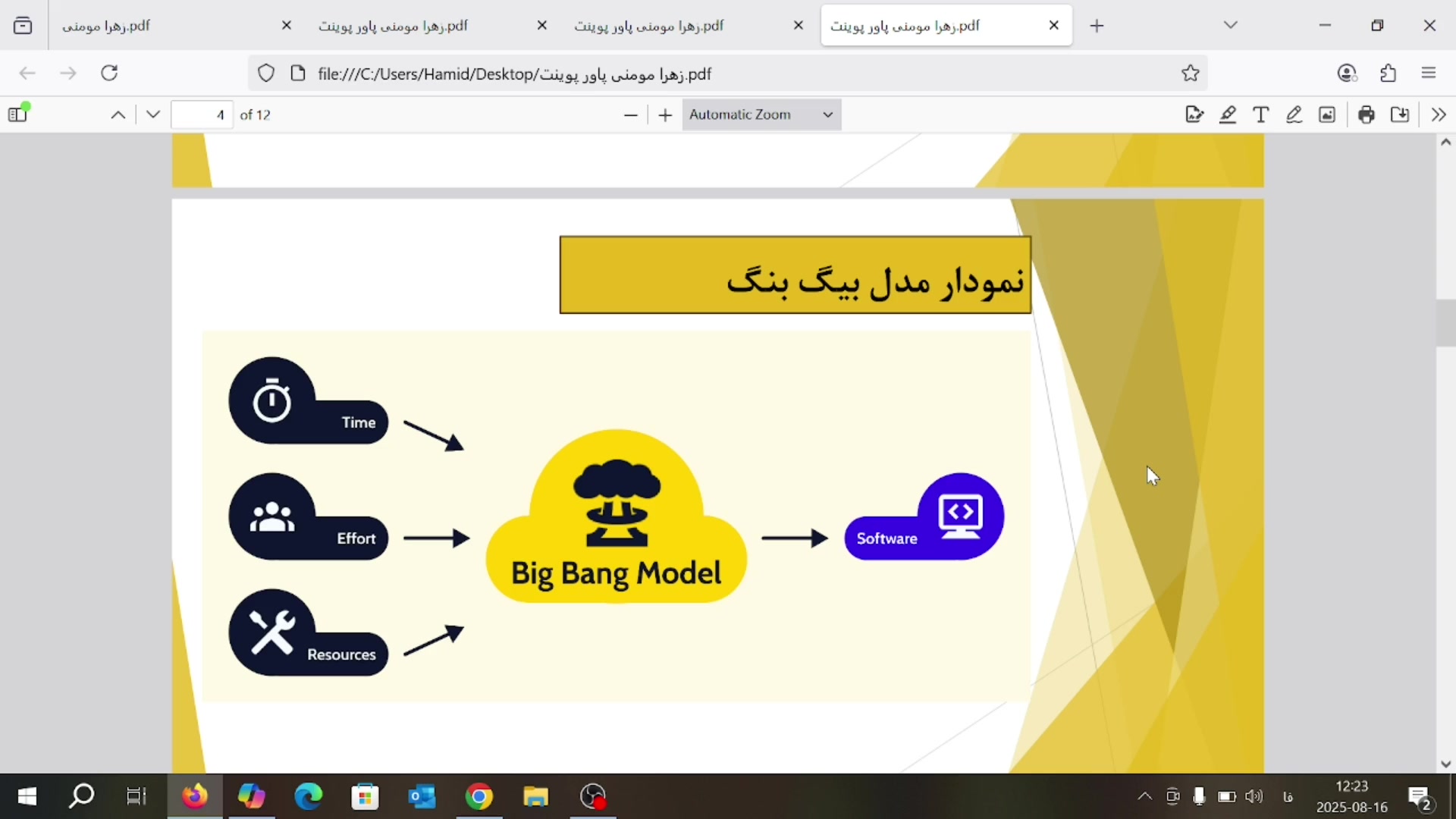Open the Automatic Zoom dropdown
Image resolution: width=1456 pixels, height=819 pixels.
pos(761,115)
